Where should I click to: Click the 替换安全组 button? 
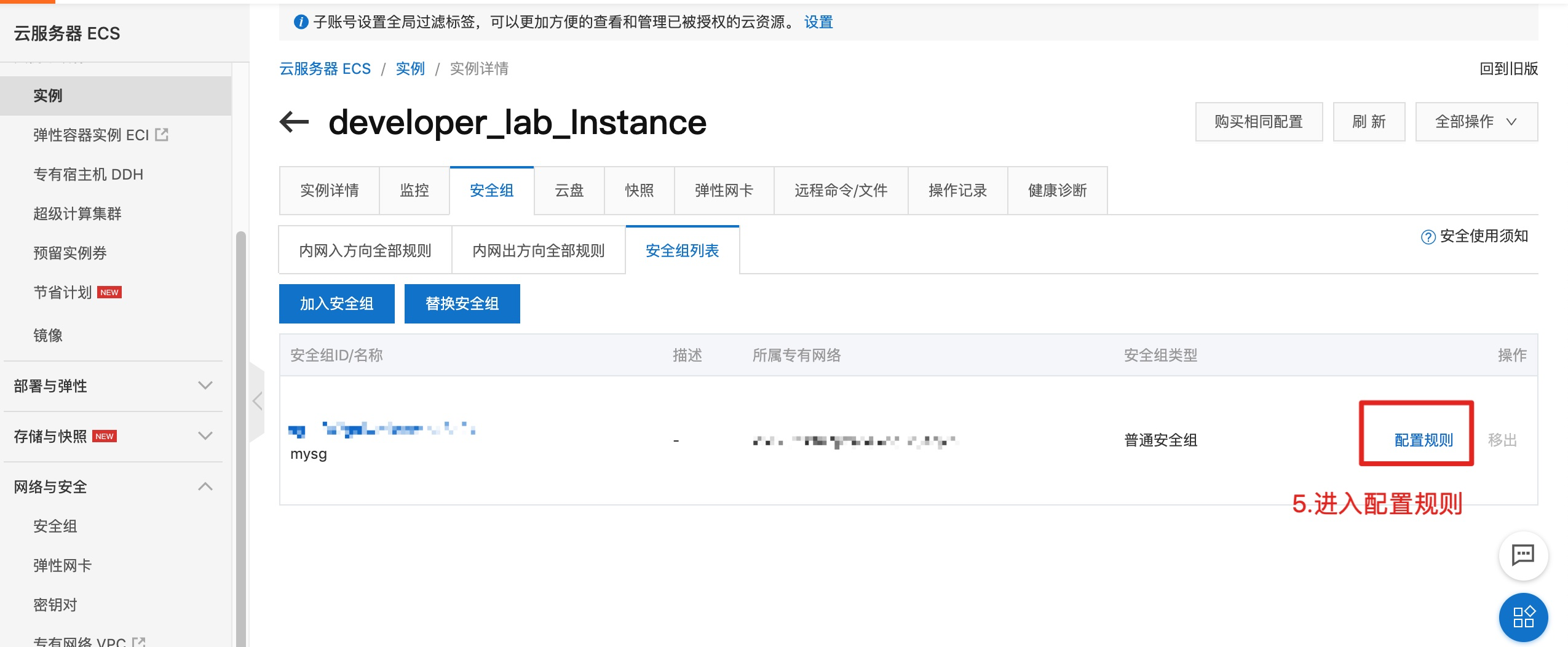[x=462, y=304]
